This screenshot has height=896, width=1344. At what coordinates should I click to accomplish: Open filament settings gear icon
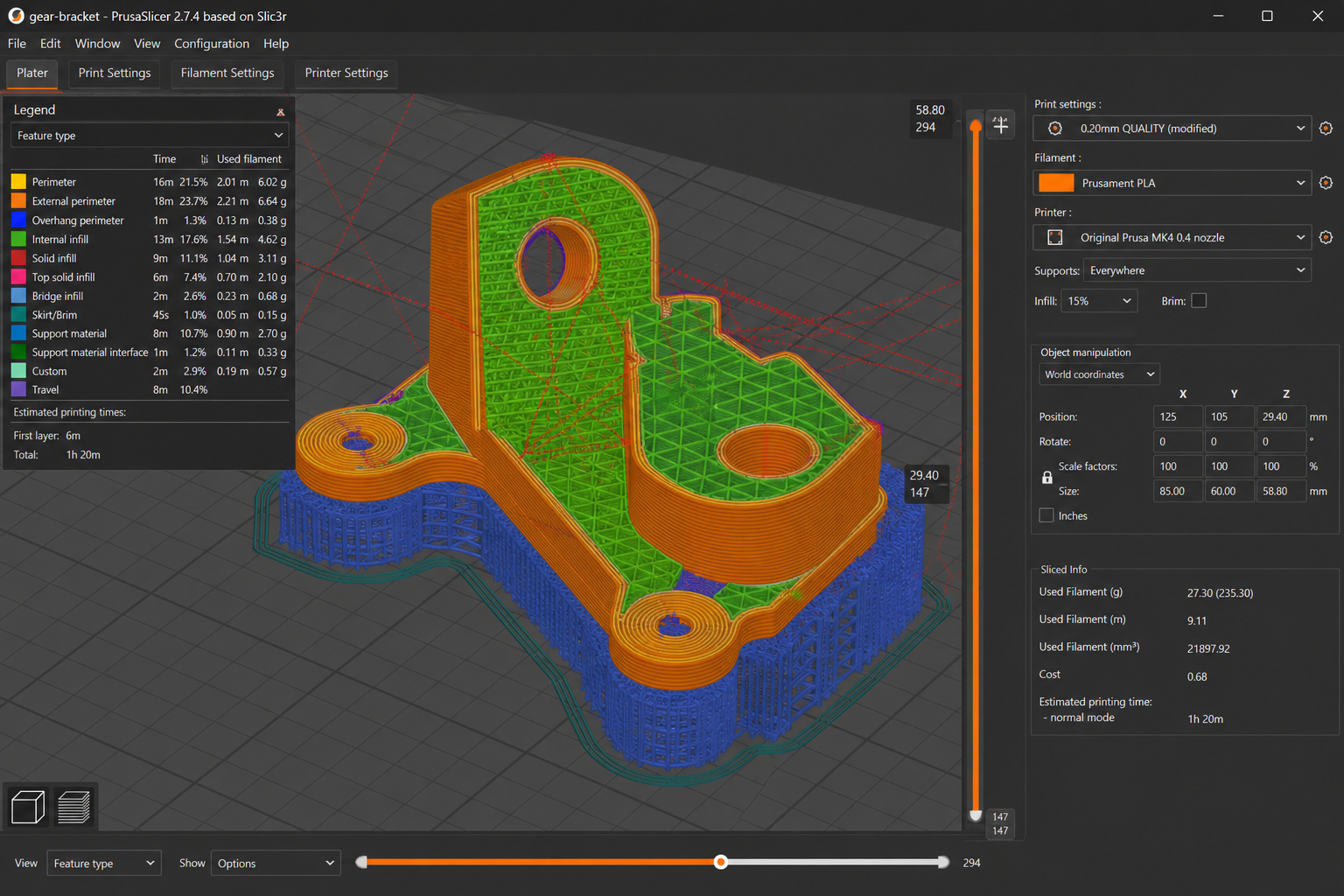pos(1326,183)
